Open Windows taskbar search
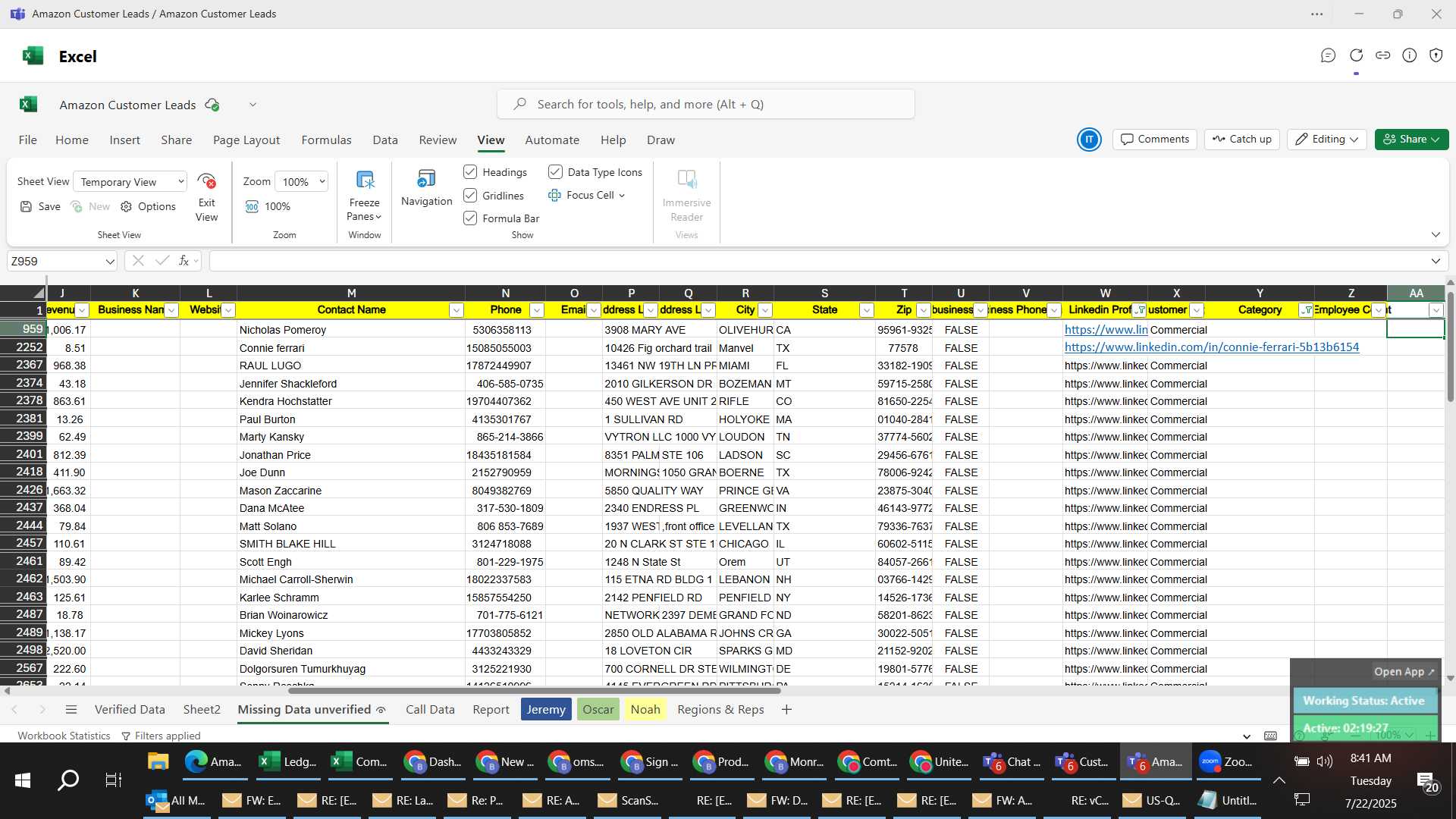Screen dimensions: 1456x819 (68, 780)
